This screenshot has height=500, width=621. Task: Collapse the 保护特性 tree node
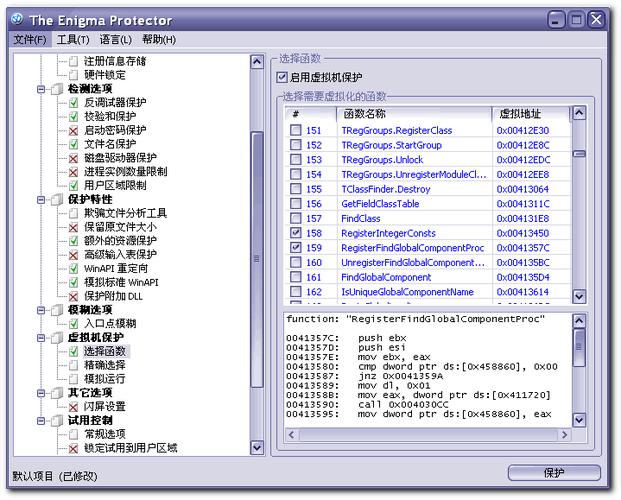pyautogui.click(x=41, y=199)
